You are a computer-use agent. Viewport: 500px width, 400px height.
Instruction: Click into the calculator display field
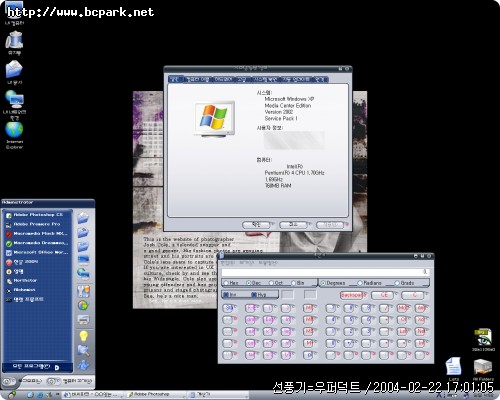(x=326, y=272)
